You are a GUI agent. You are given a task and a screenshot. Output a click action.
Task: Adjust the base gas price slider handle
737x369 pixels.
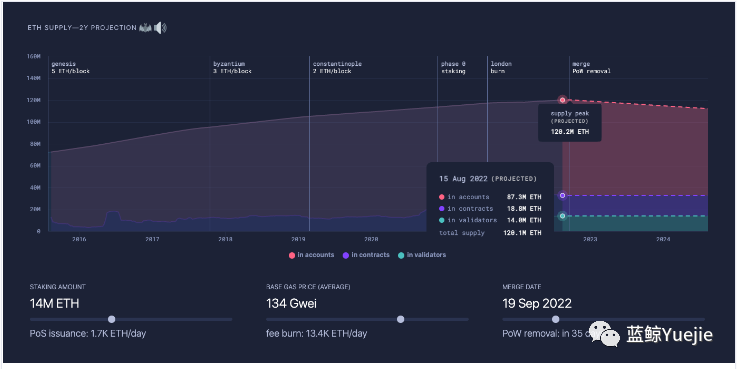tap(400, 319)
